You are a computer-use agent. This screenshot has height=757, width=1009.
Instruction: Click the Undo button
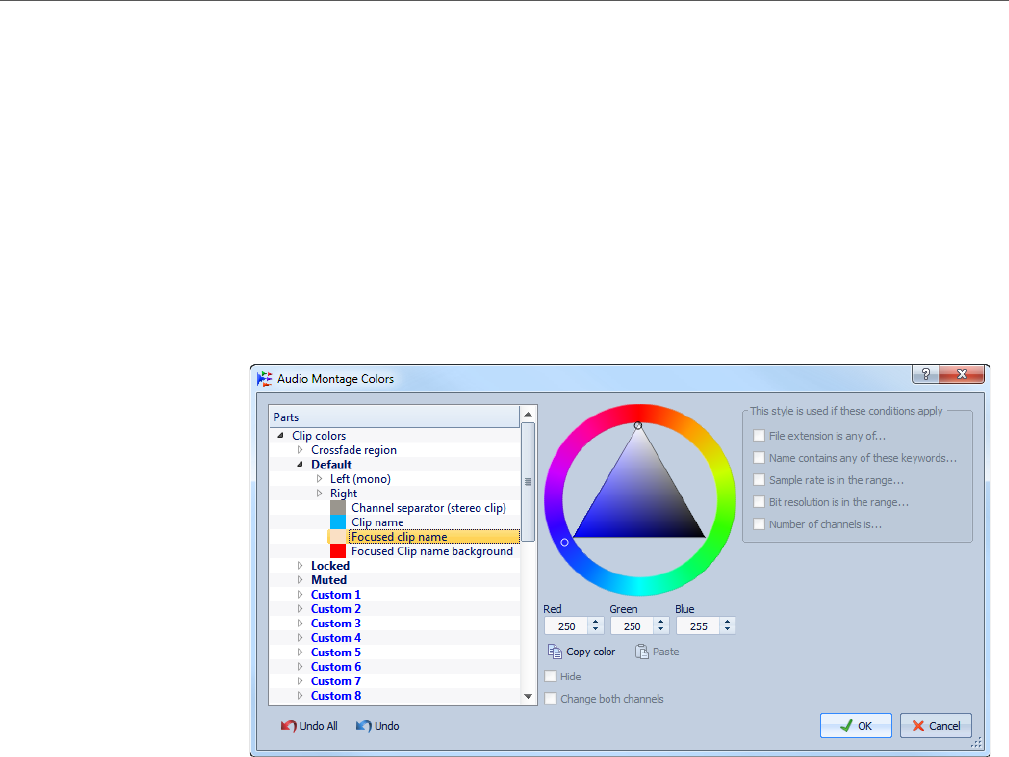click(x=378, y=726)
